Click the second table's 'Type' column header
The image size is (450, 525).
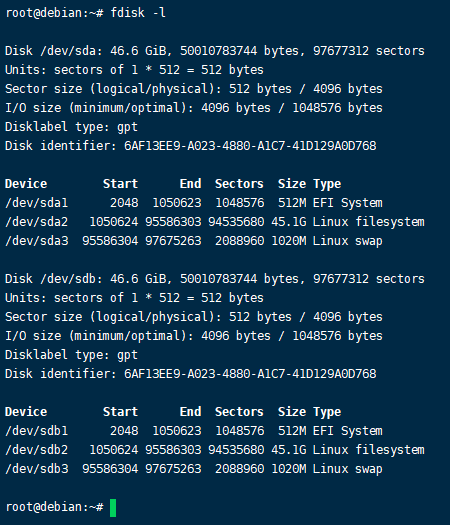pos(327,412)
